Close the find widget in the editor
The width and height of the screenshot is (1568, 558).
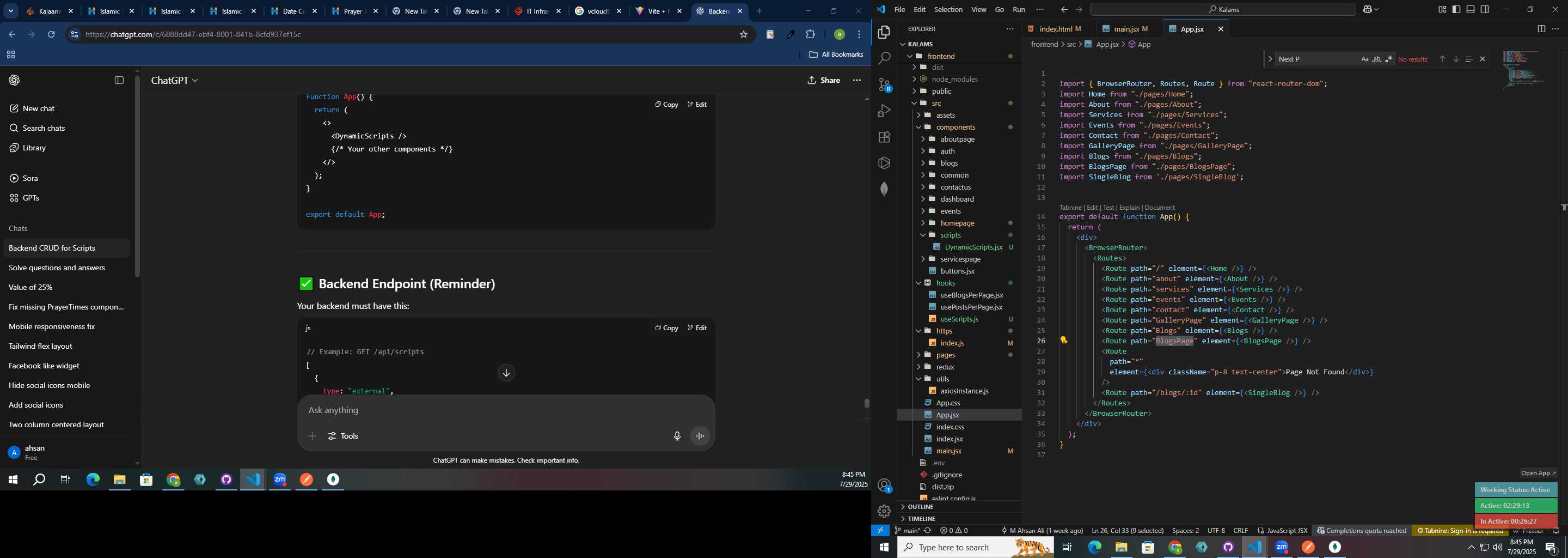click(x=1482, y=59)
